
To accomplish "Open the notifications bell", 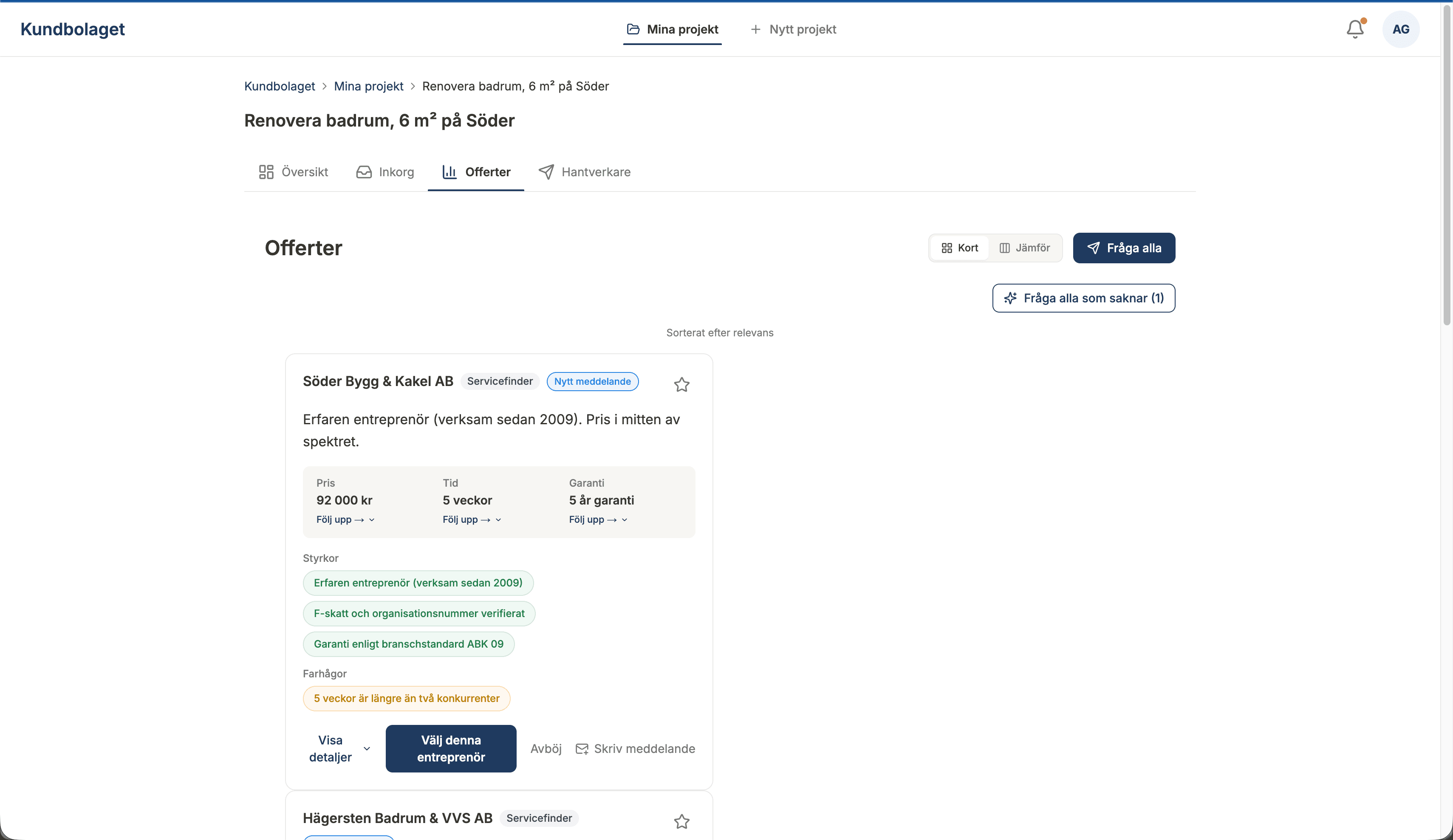I will (x=1355, y=29).
